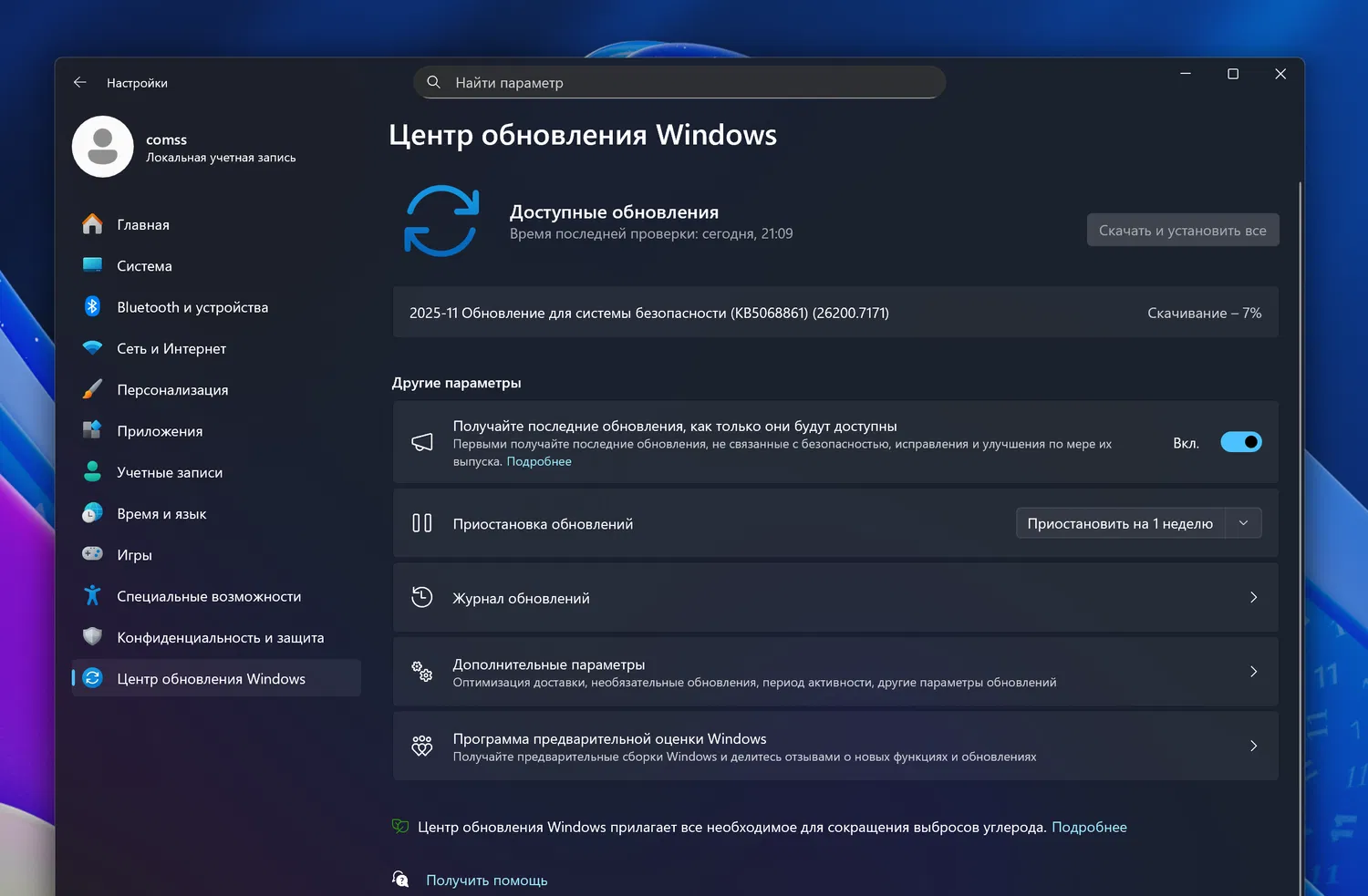Viewport: 1368px width, 896px height.
Task: Open Подробнее link about carbon emissions
Action: click(x=1089, y=827)
